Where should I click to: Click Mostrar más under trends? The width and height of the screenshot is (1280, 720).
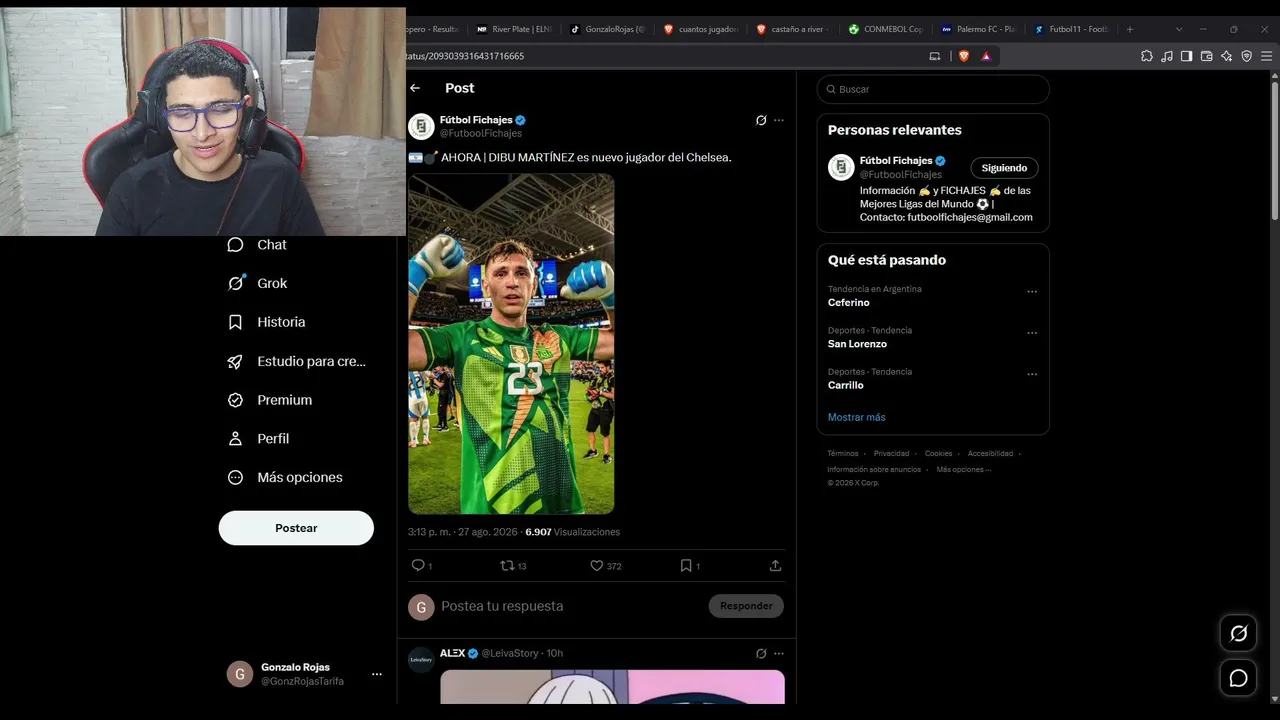(x=856, y=417)
